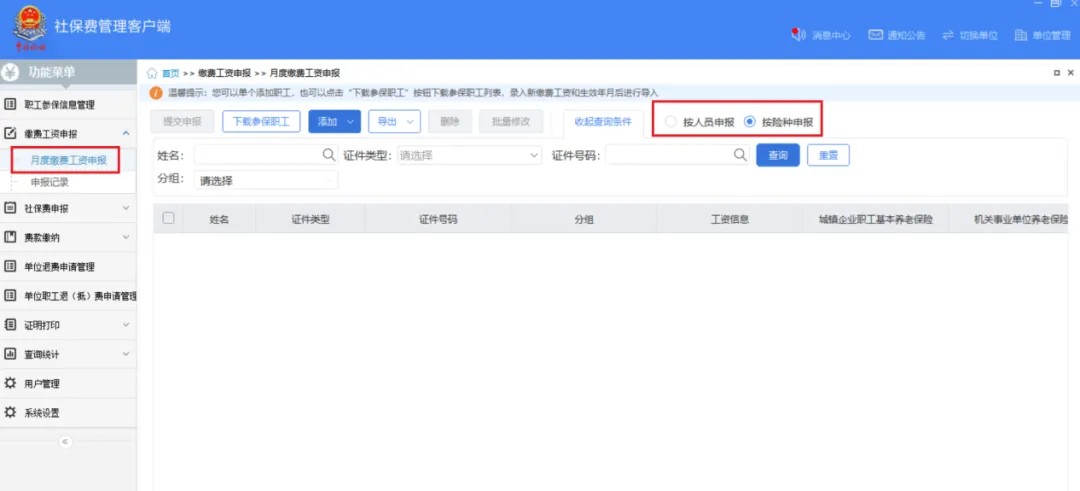Open the 单位管理 building icon

(1021, 35)
